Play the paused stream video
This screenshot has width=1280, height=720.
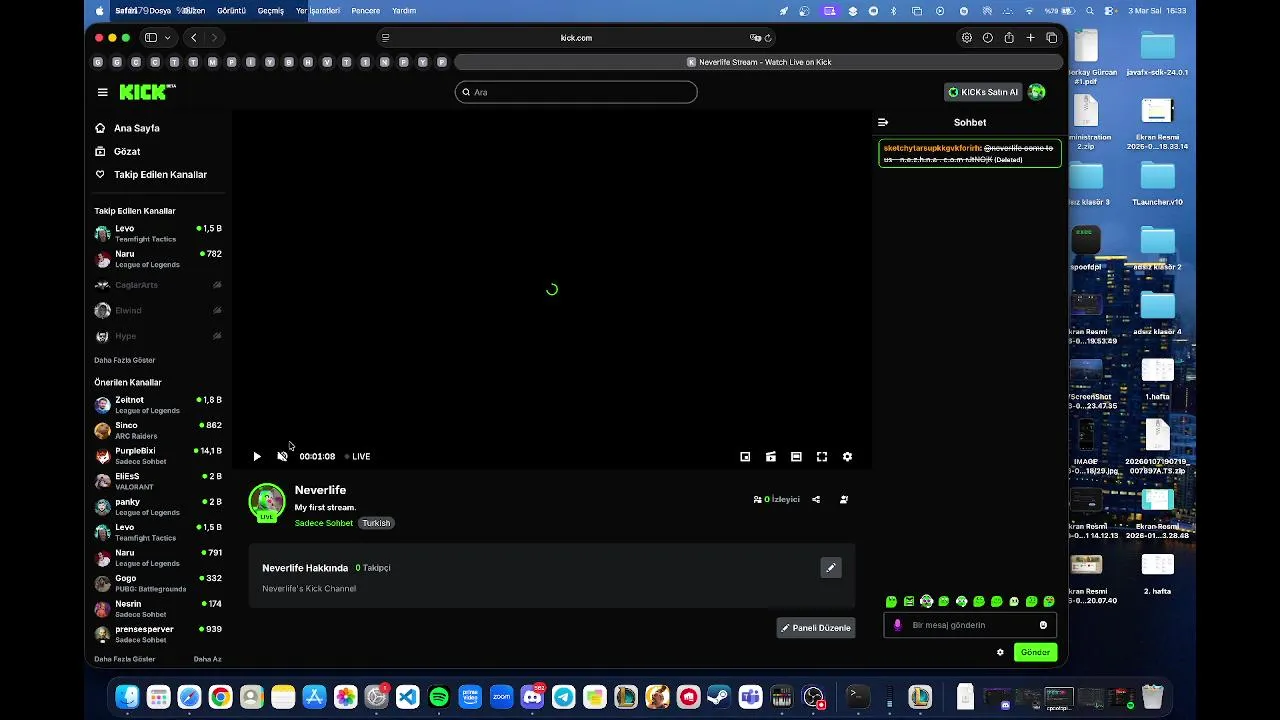[x=257, y=456]
